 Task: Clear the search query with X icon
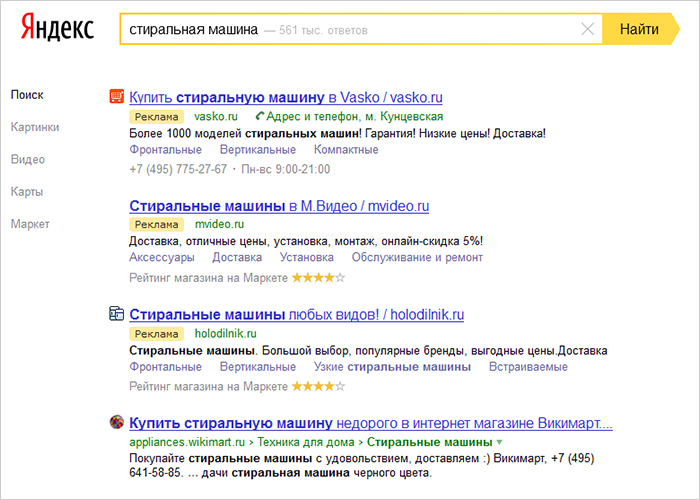coord(587,29)
